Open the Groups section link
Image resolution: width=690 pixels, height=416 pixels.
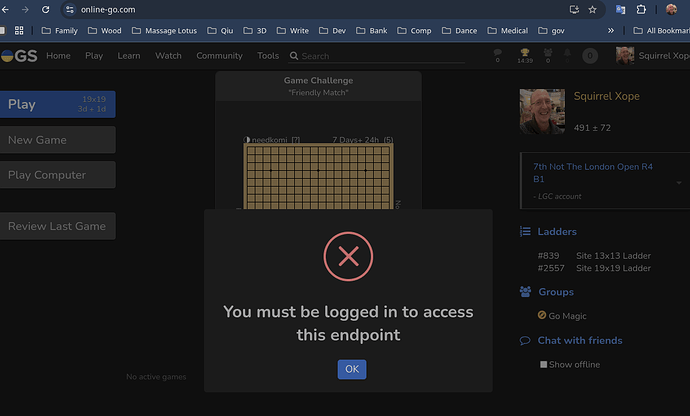[x=556, y=292]
